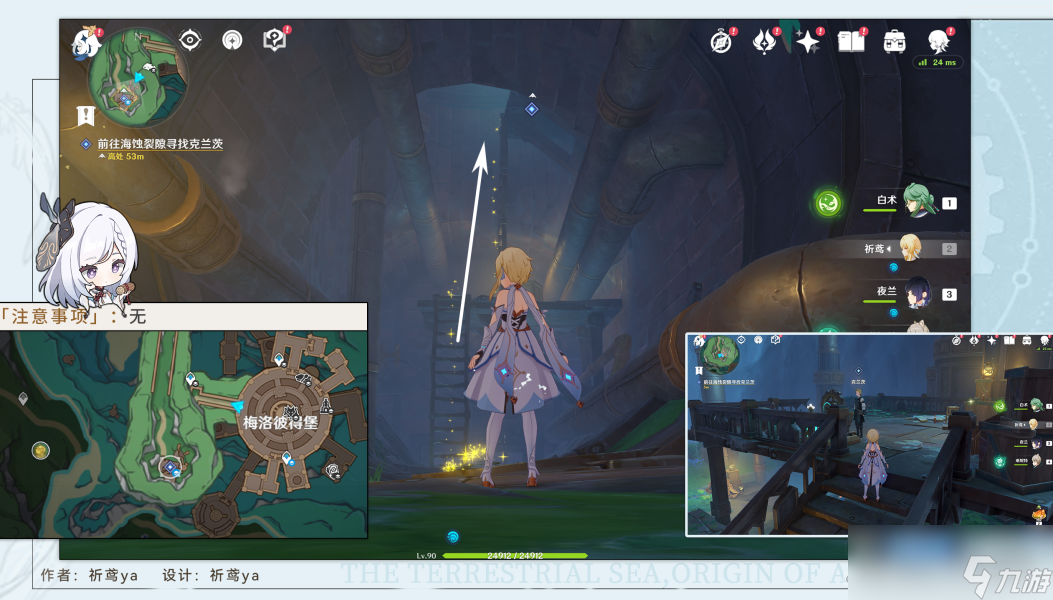Select the cyan player arrow on inset map

tap(238, 406)
